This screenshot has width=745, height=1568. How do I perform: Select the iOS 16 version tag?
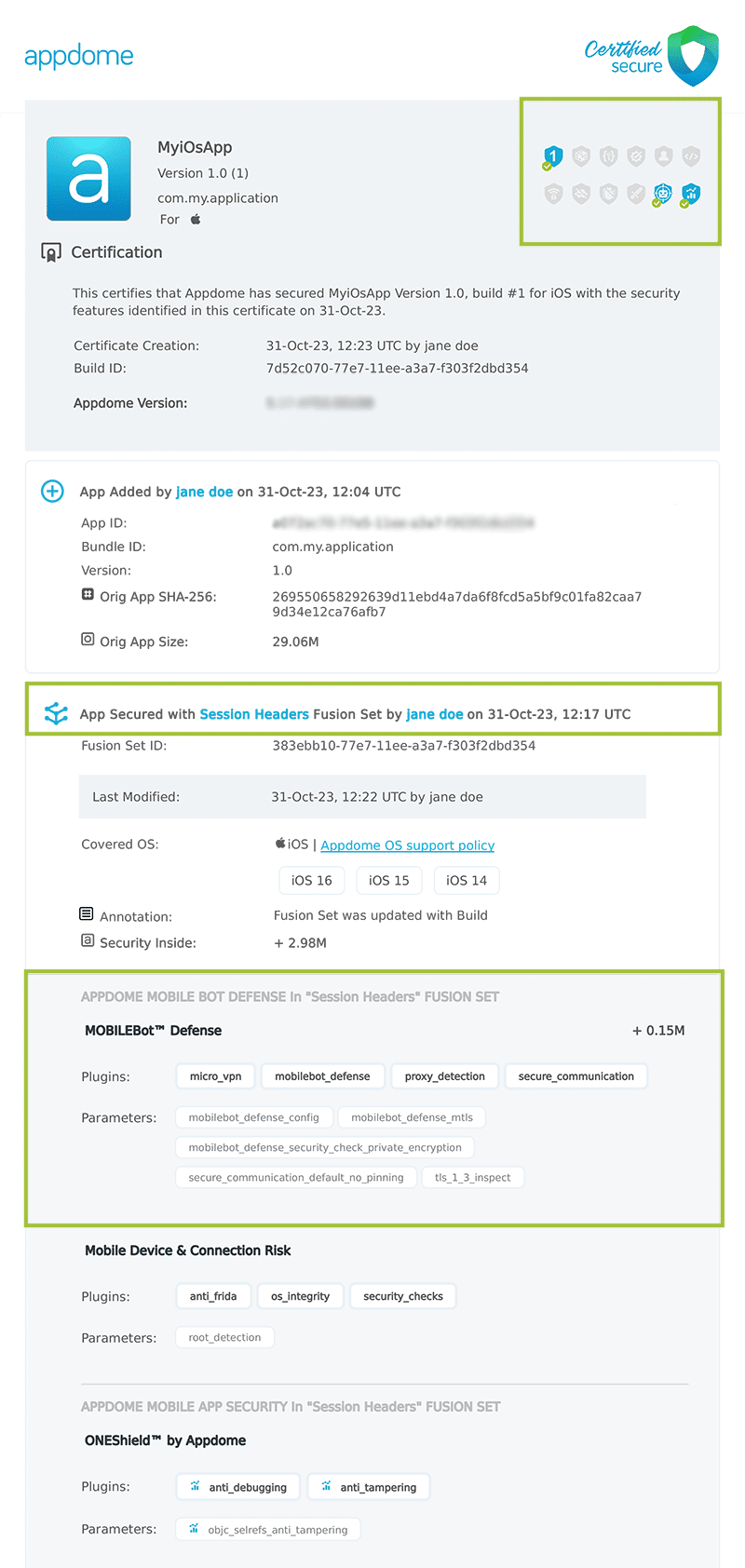(x=311, y=881)
